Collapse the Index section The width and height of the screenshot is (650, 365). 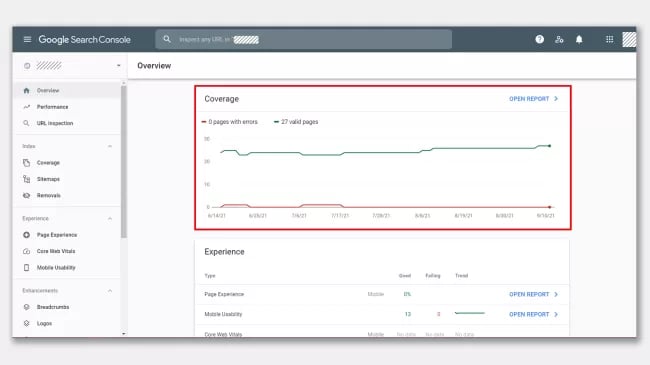[x=110, y=146]
